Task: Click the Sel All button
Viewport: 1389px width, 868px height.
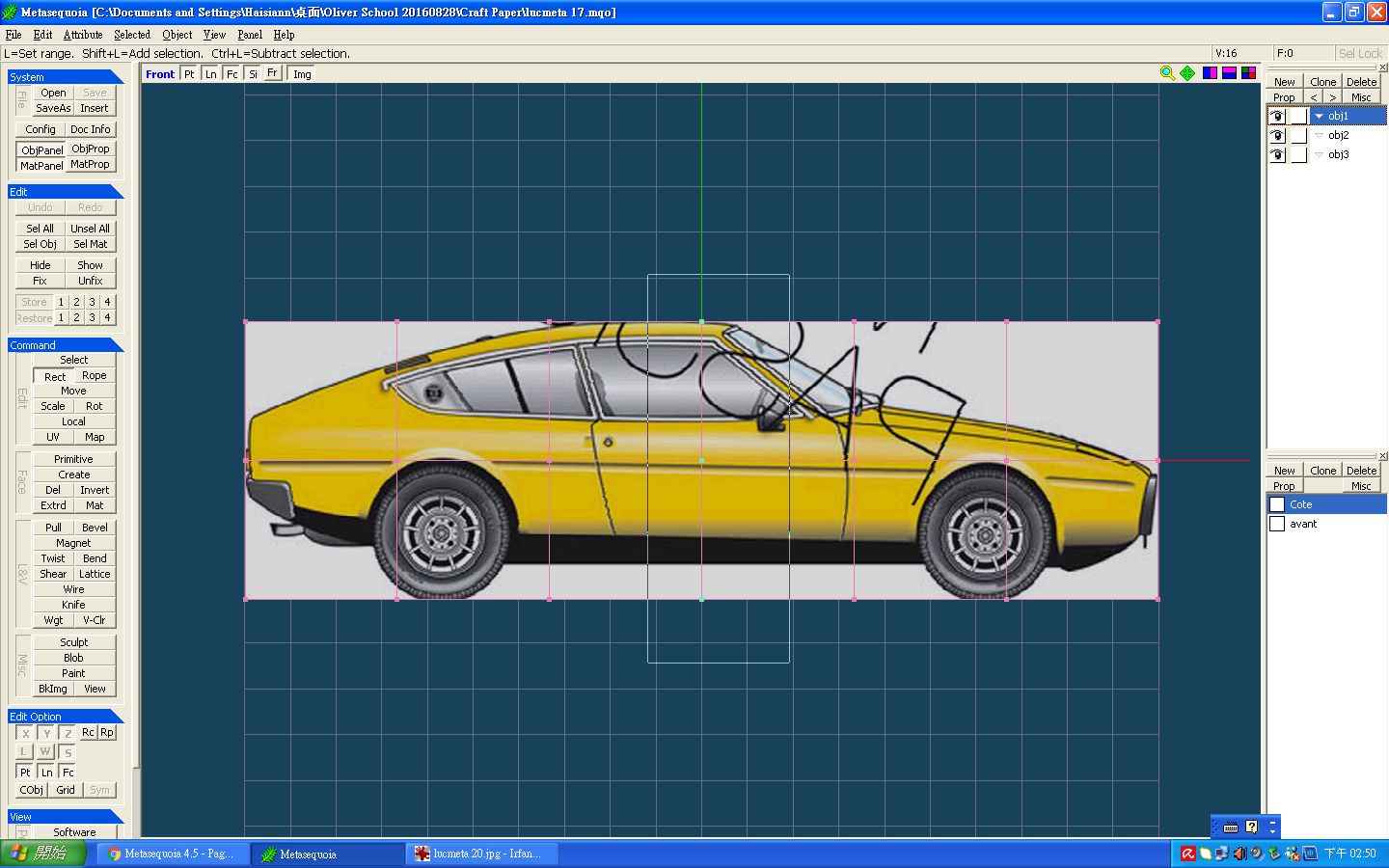Action: [41, 229]
